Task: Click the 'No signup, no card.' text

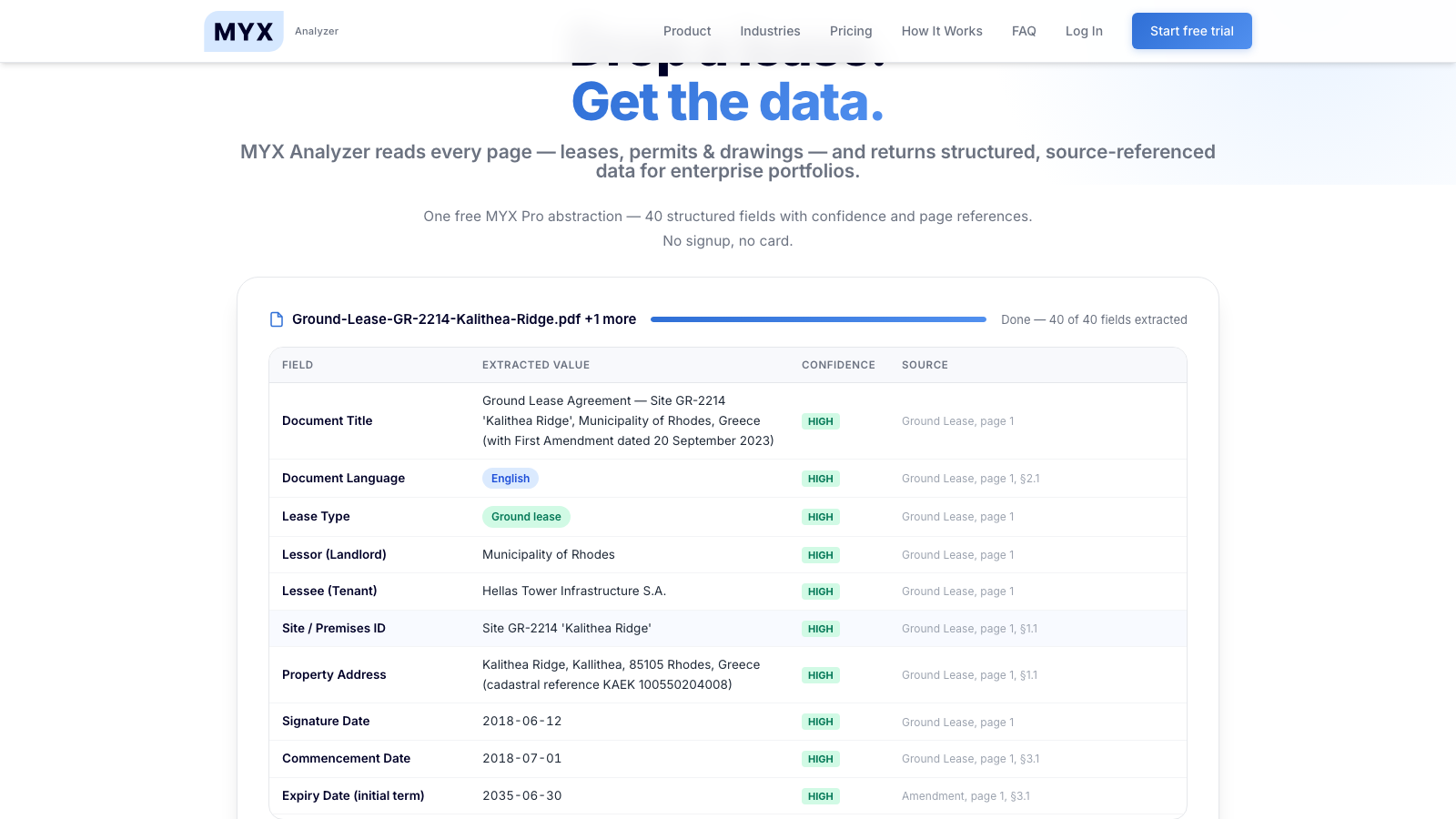Action: (x=728, y=241)
